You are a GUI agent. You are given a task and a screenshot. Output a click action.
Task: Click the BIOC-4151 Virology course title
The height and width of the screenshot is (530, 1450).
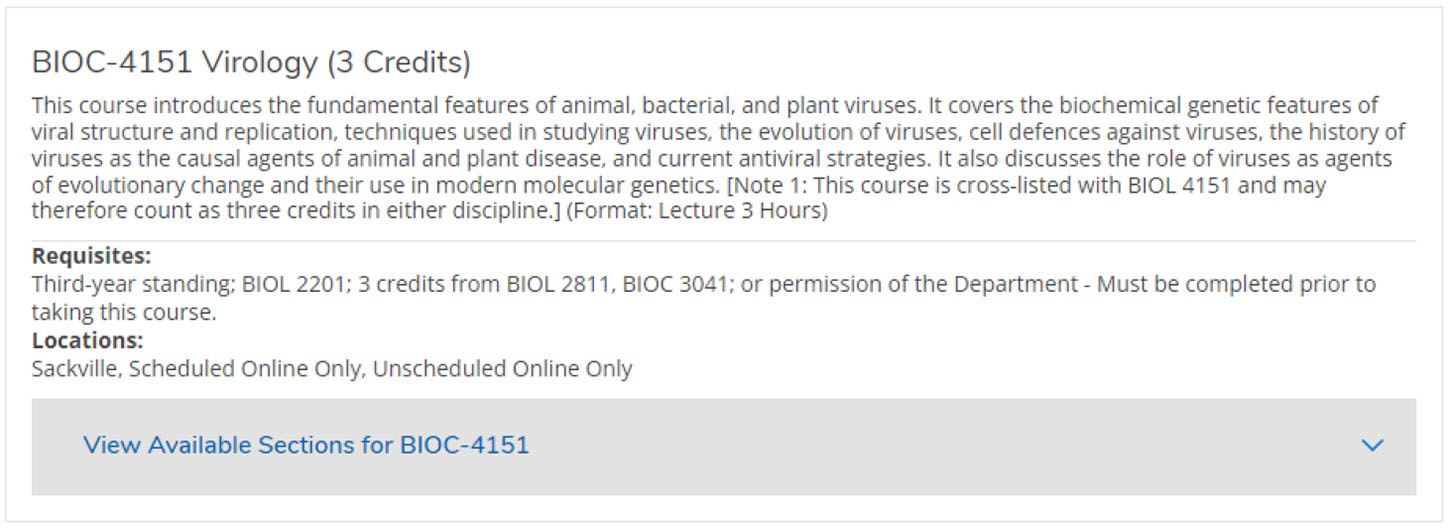click(x=251, y=62)
